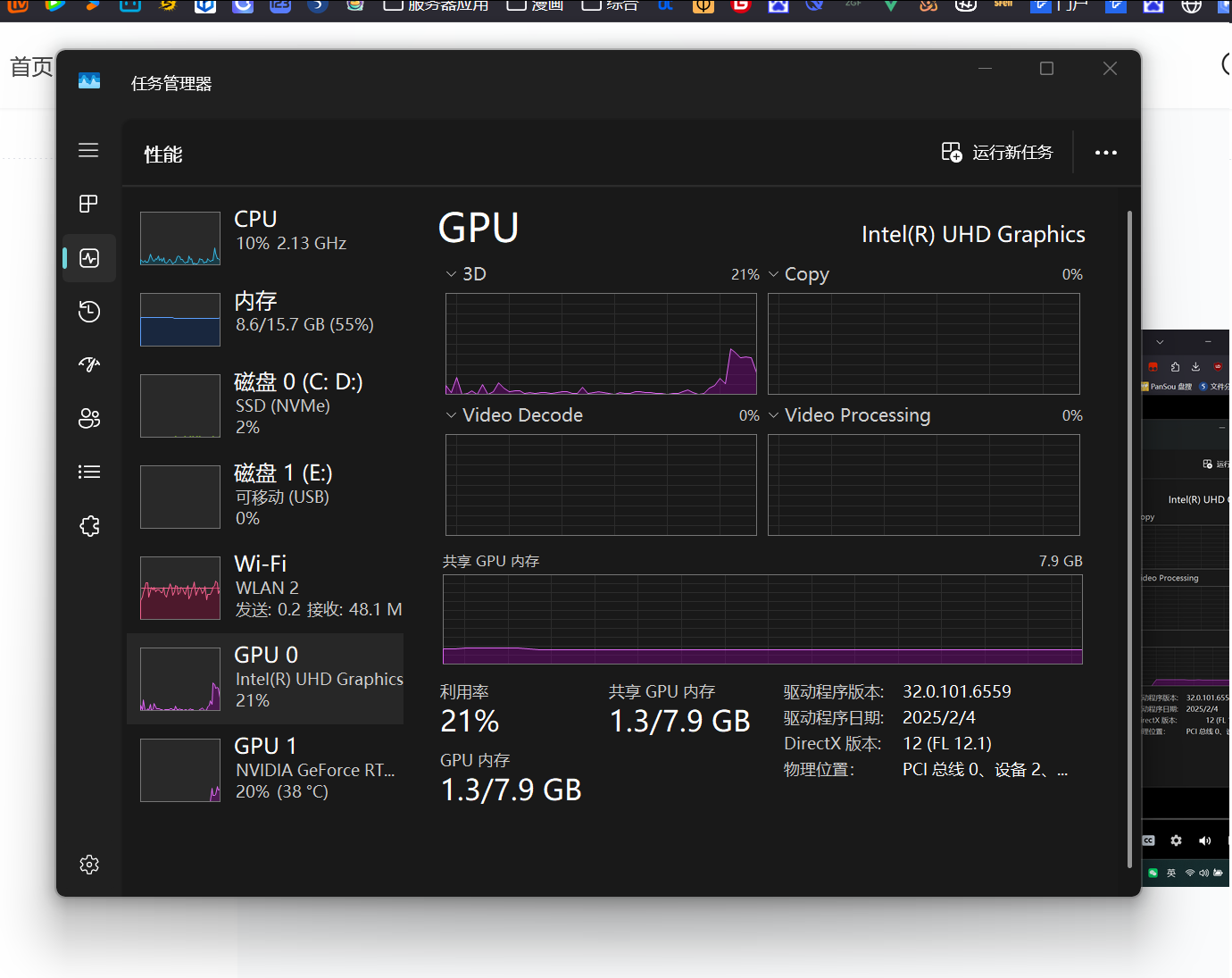Click the tray volume icon next to battery
This screenshot has height=978, width=1232.
tap(1203, 873)
